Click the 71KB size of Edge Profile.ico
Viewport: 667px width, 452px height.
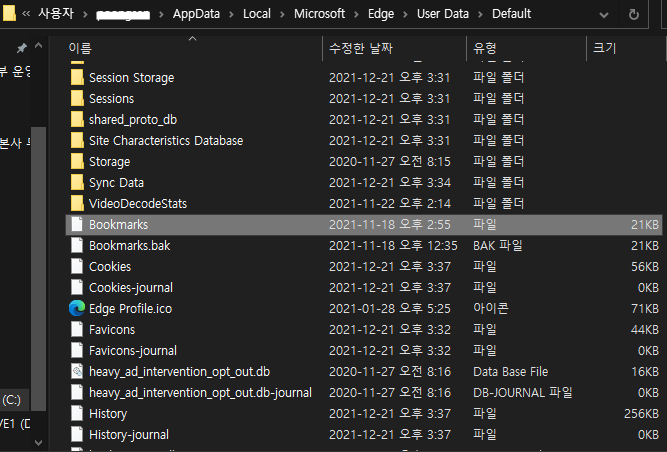(x=645, y=309)
